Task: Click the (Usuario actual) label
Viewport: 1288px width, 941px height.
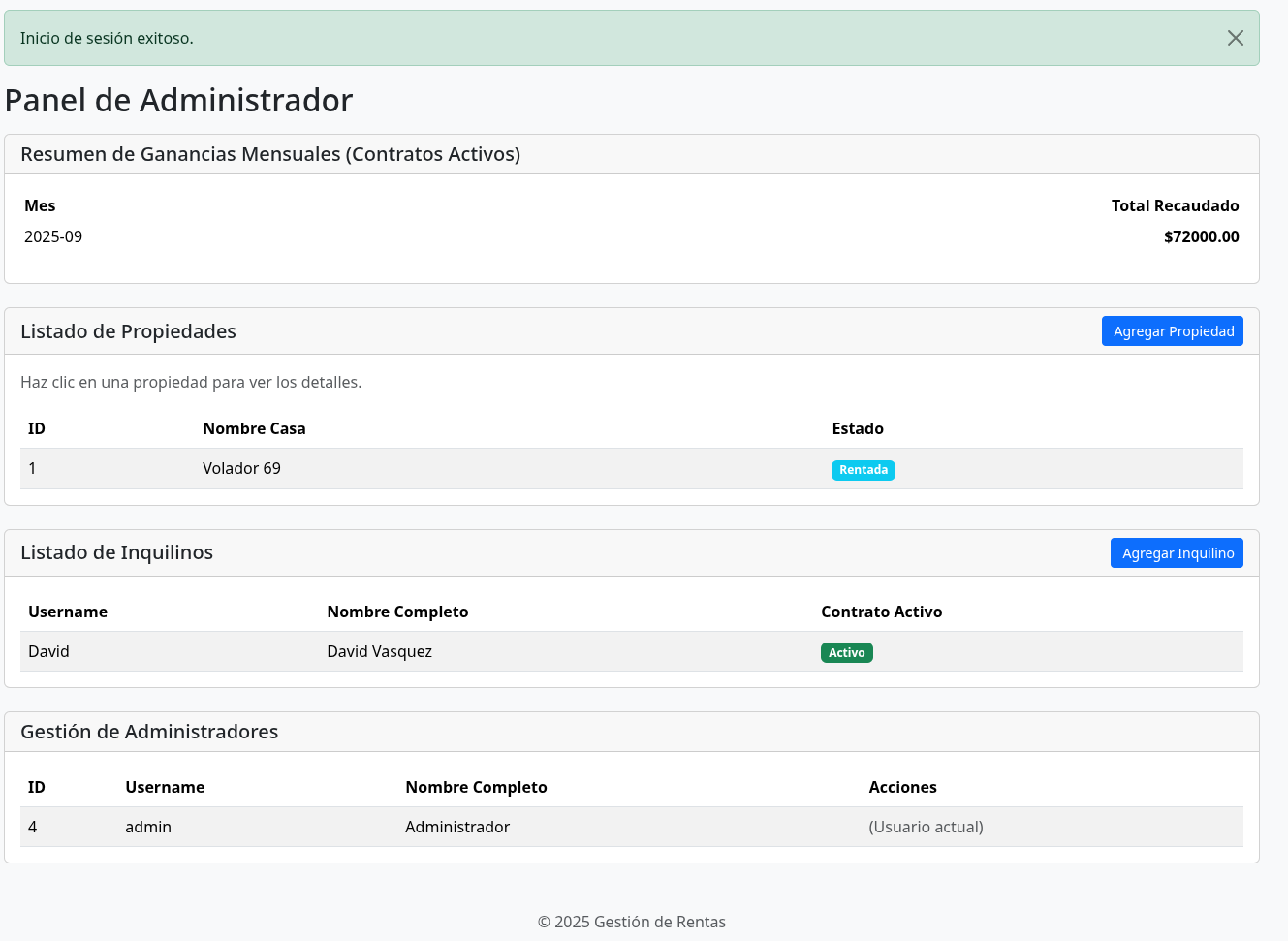Action: (926, 828)
